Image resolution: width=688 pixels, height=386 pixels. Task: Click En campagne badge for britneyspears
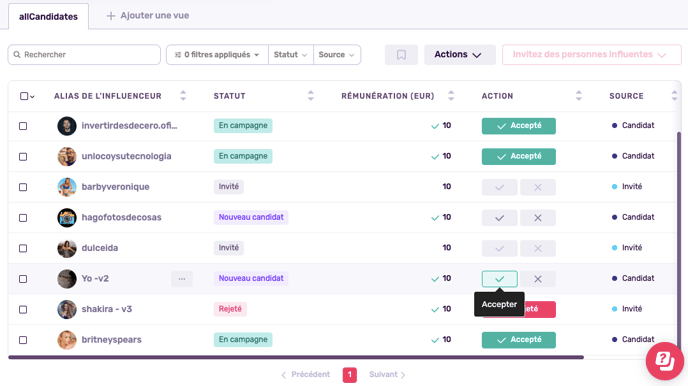pyautogui.click(x=243, y=340)
